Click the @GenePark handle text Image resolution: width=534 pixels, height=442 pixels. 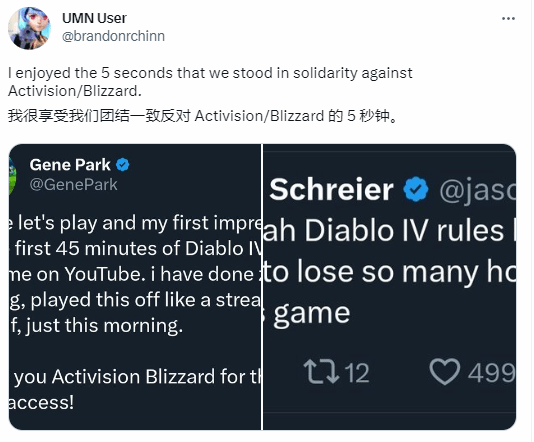pyautogui.click(x=74, y=185)
